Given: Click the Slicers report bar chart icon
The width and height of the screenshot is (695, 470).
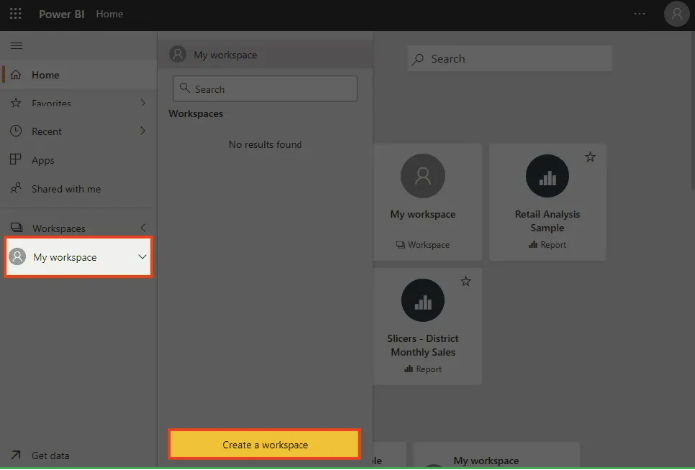Looking at the screenshot, I should pyautogui.click(x=423, y=300).
